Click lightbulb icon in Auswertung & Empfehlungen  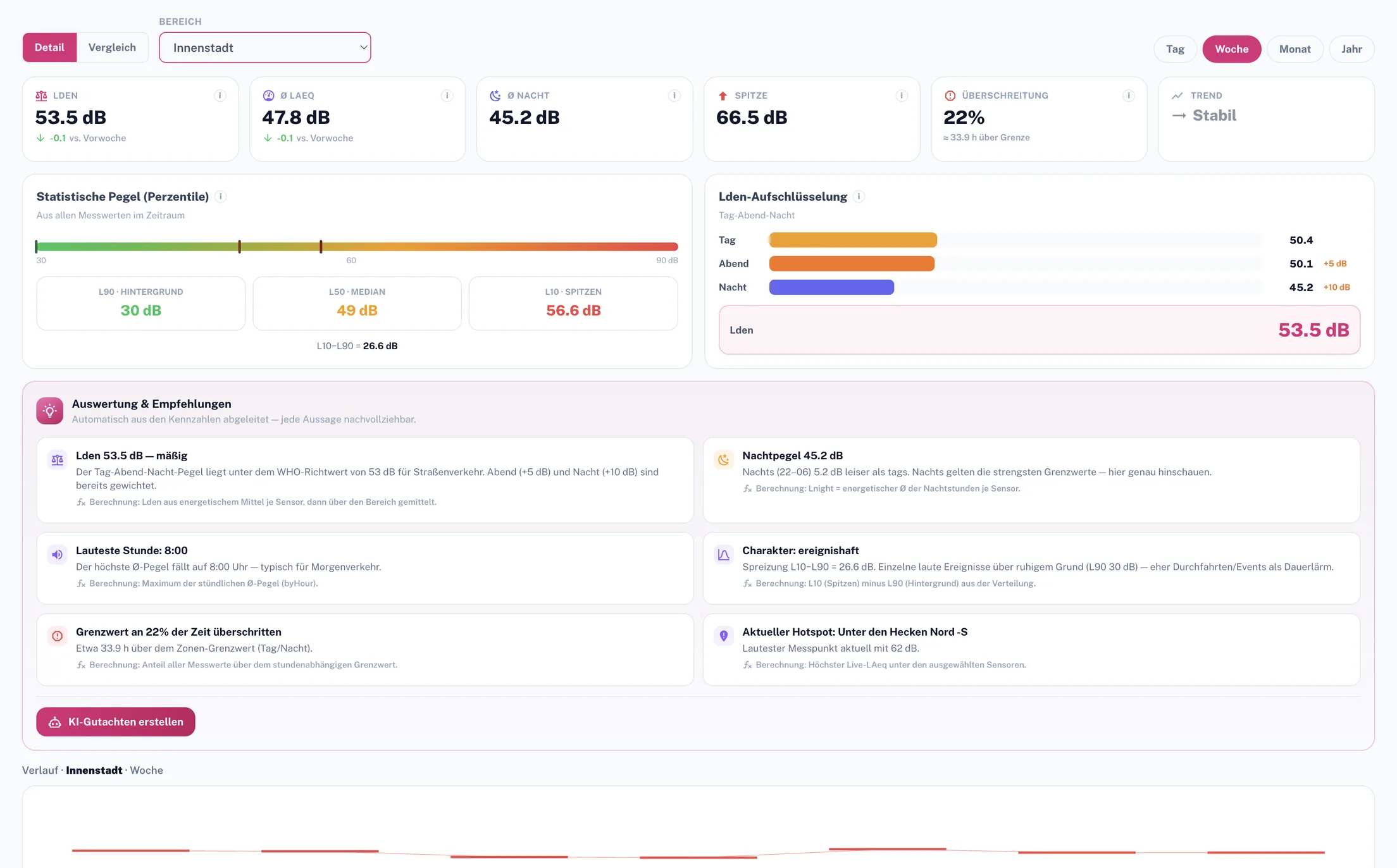point(50,411)
